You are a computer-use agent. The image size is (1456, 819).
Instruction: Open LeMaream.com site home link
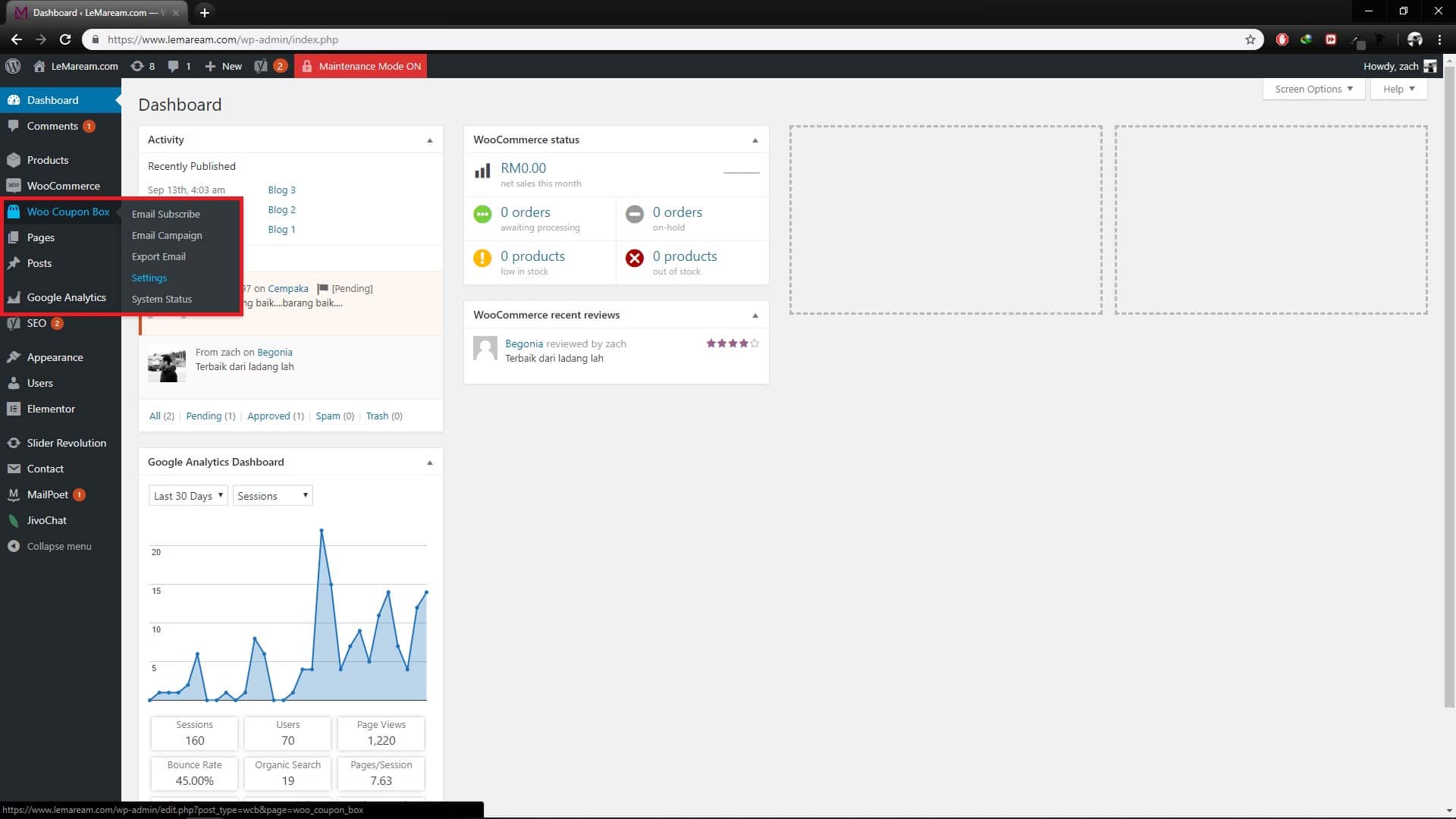coord(76,66)
